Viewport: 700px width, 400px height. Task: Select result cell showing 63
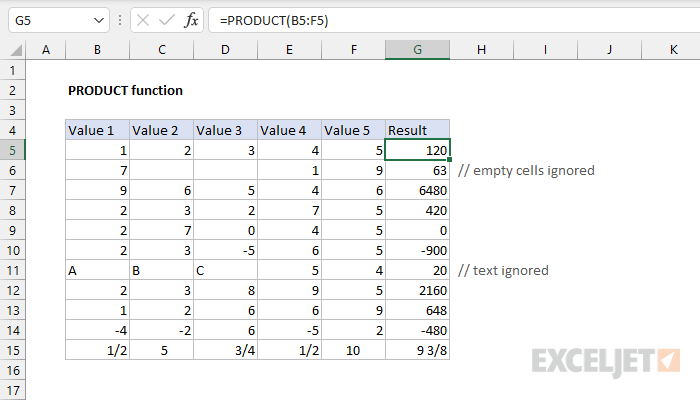click(417, 171)
